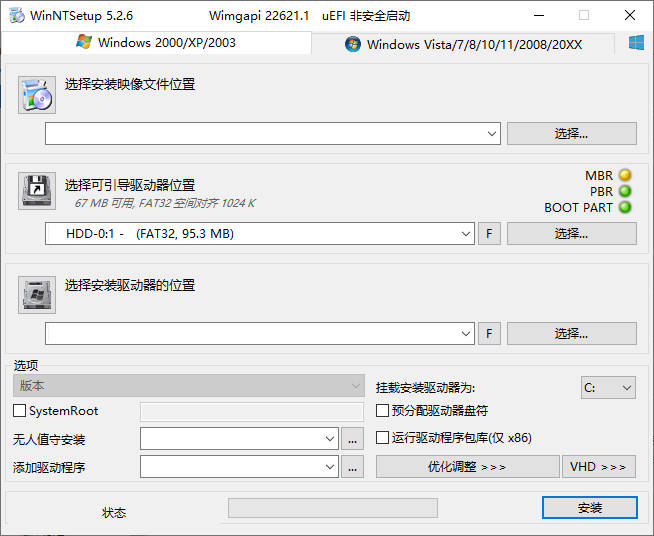This screenshot has width=654, height=536.
Task: Click the F format button beside installation drive
Action: pyautogui.click(x=489, y=333)
